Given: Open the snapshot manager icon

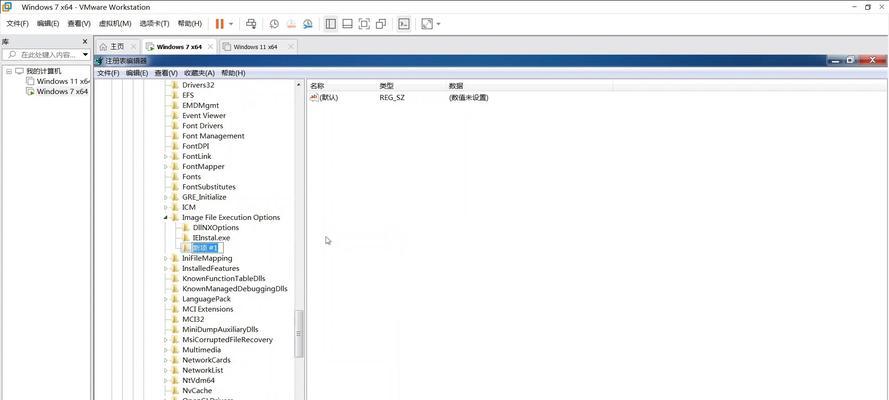Looking at the screenshot, I should click(x=307, y=24).
